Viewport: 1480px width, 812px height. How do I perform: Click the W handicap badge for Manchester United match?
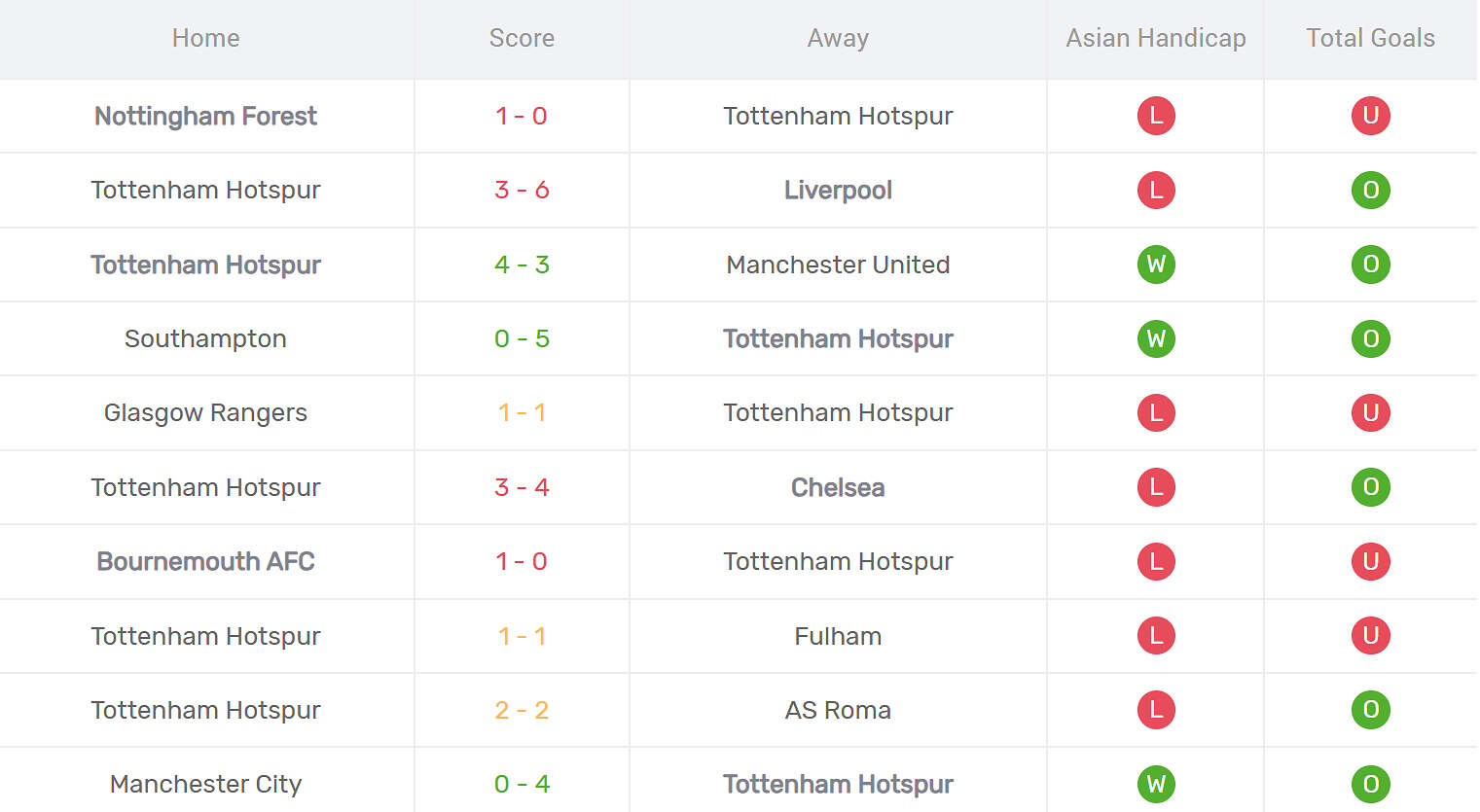coord(1156,265)
